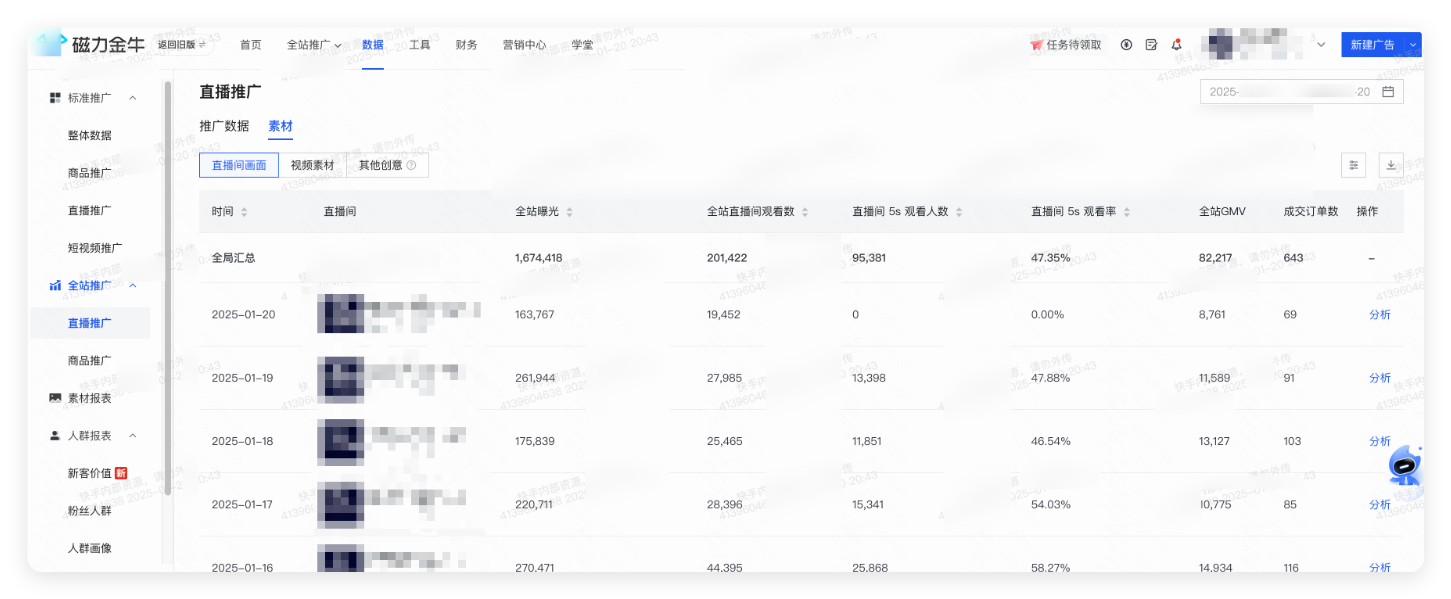Click the export download icon above the table
1451x599 pixels.
coord(1391,164)
